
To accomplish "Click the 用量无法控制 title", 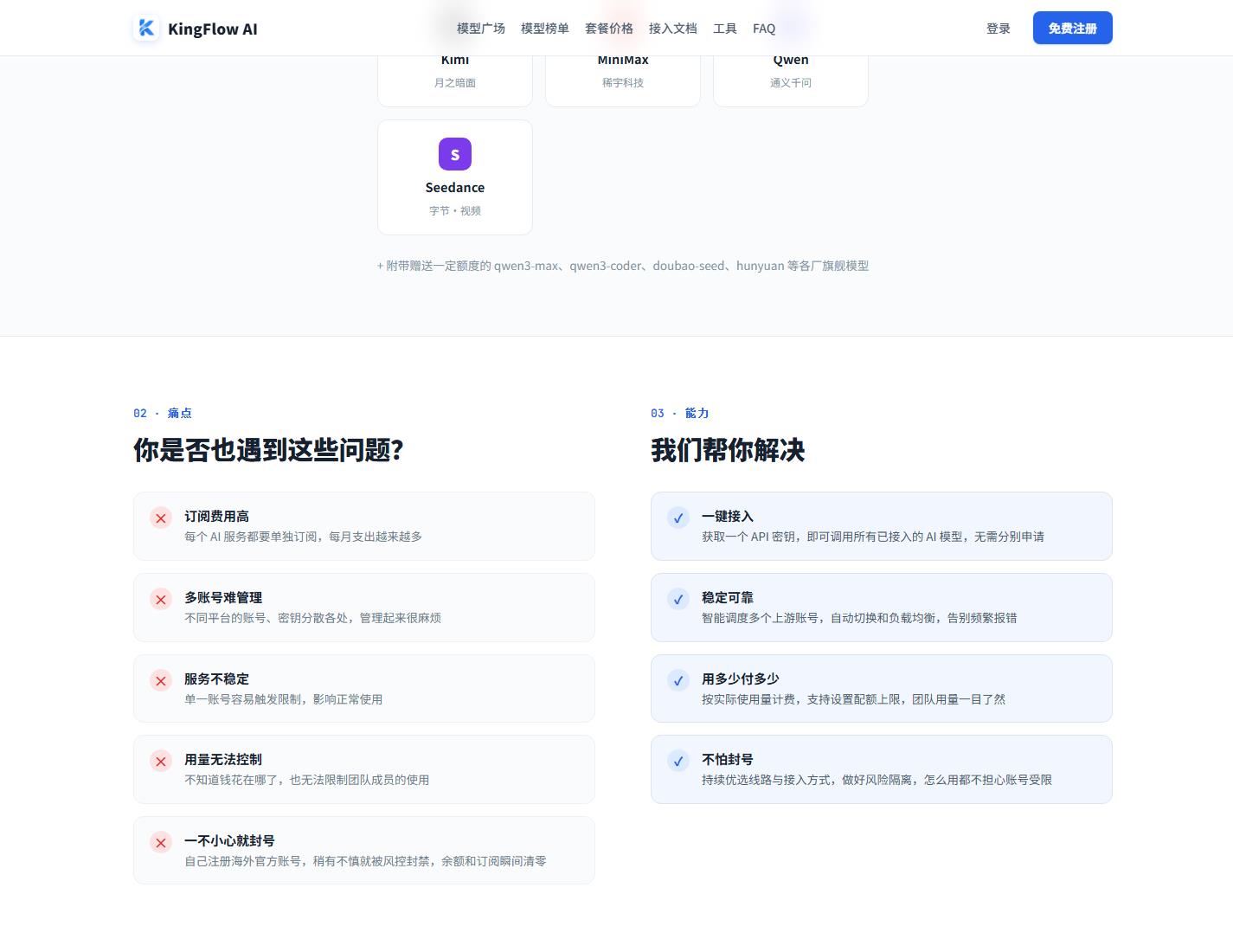I will [x=223, y=760].
